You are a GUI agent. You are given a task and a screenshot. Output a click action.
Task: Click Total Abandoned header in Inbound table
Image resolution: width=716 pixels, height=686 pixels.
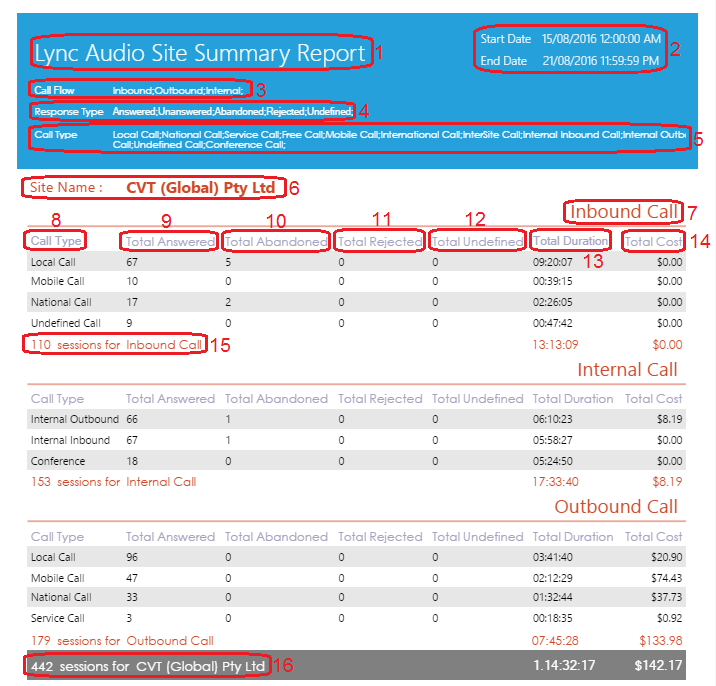[276, 242]
